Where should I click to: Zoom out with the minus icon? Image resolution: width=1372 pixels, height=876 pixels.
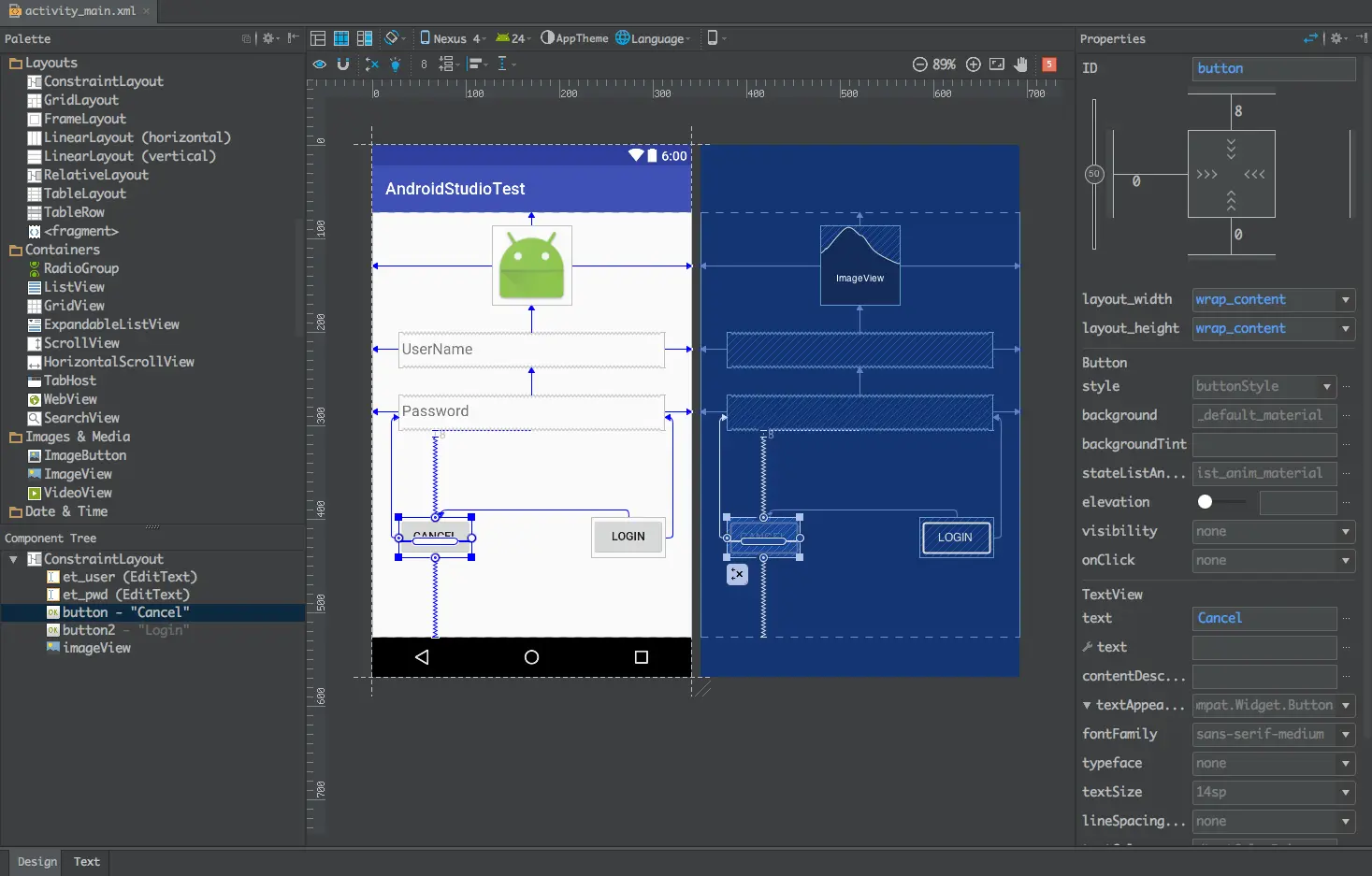click(919, 65)
